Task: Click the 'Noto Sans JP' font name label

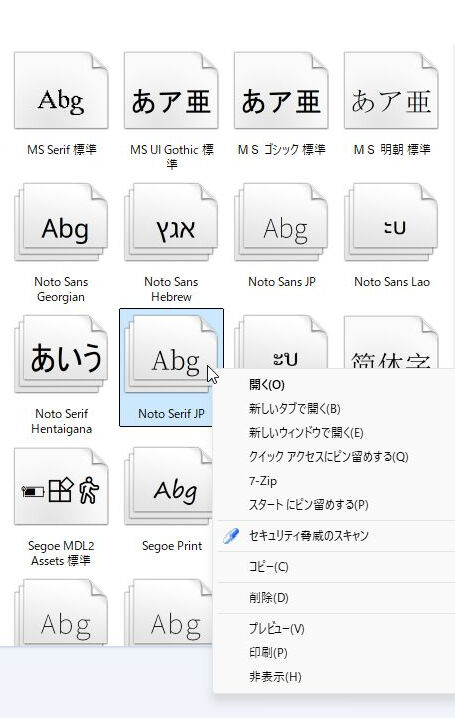Action: click(282, 282)
